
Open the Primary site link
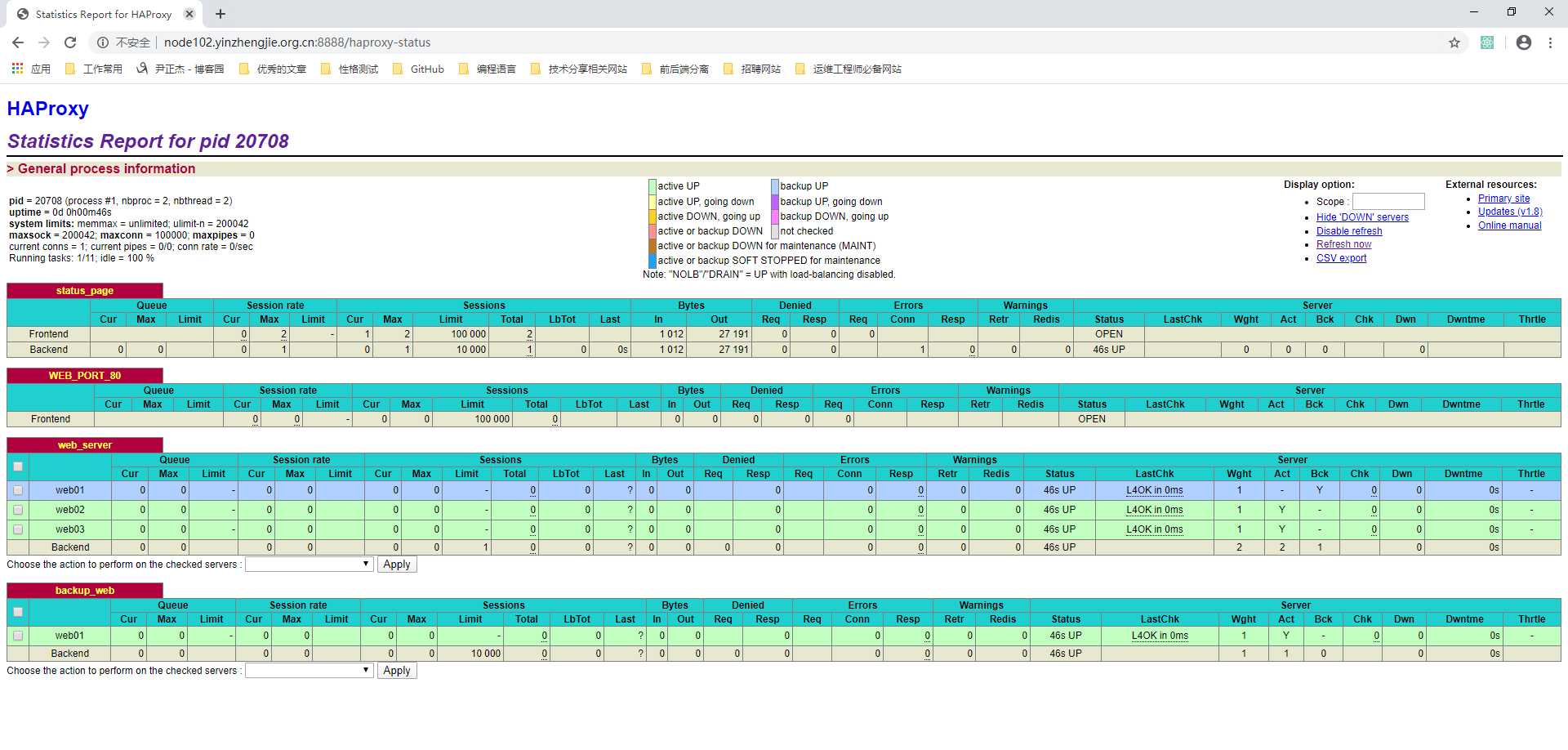click(x=1503, y=199)
